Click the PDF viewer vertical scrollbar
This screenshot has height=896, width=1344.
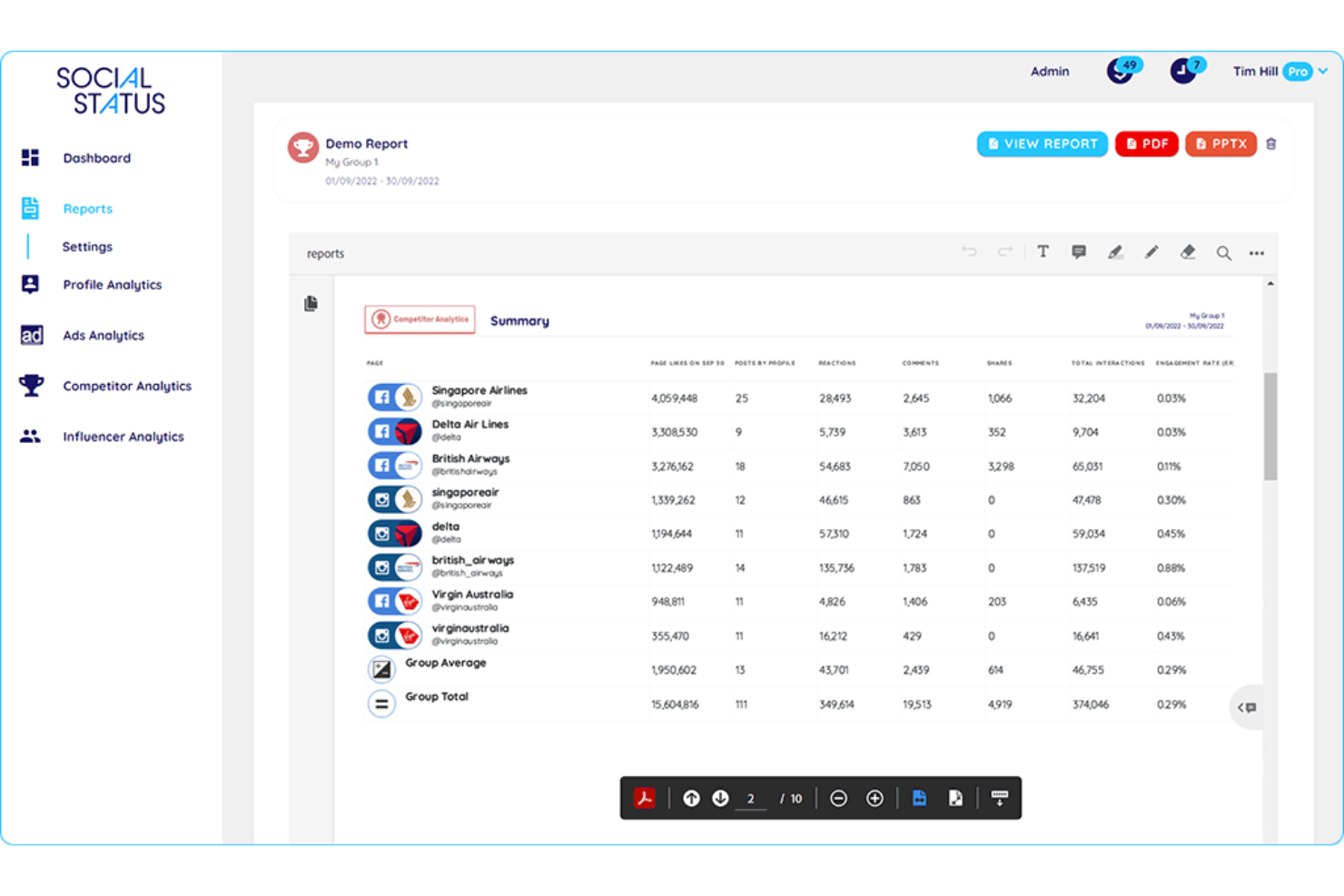click(x=1270, y=427)
